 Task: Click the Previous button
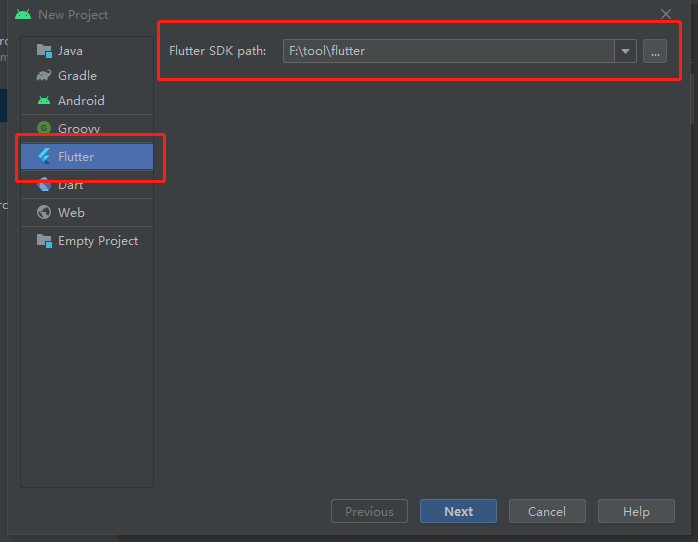click(369, 511)
